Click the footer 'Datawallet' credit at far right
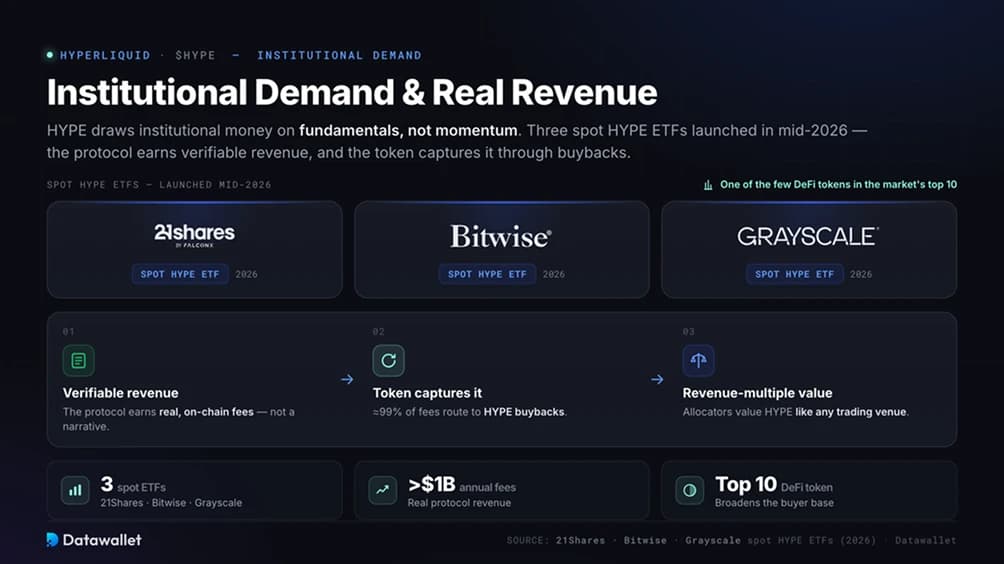The width and height of the screenshot is (1004, 564). pos(925,540)
